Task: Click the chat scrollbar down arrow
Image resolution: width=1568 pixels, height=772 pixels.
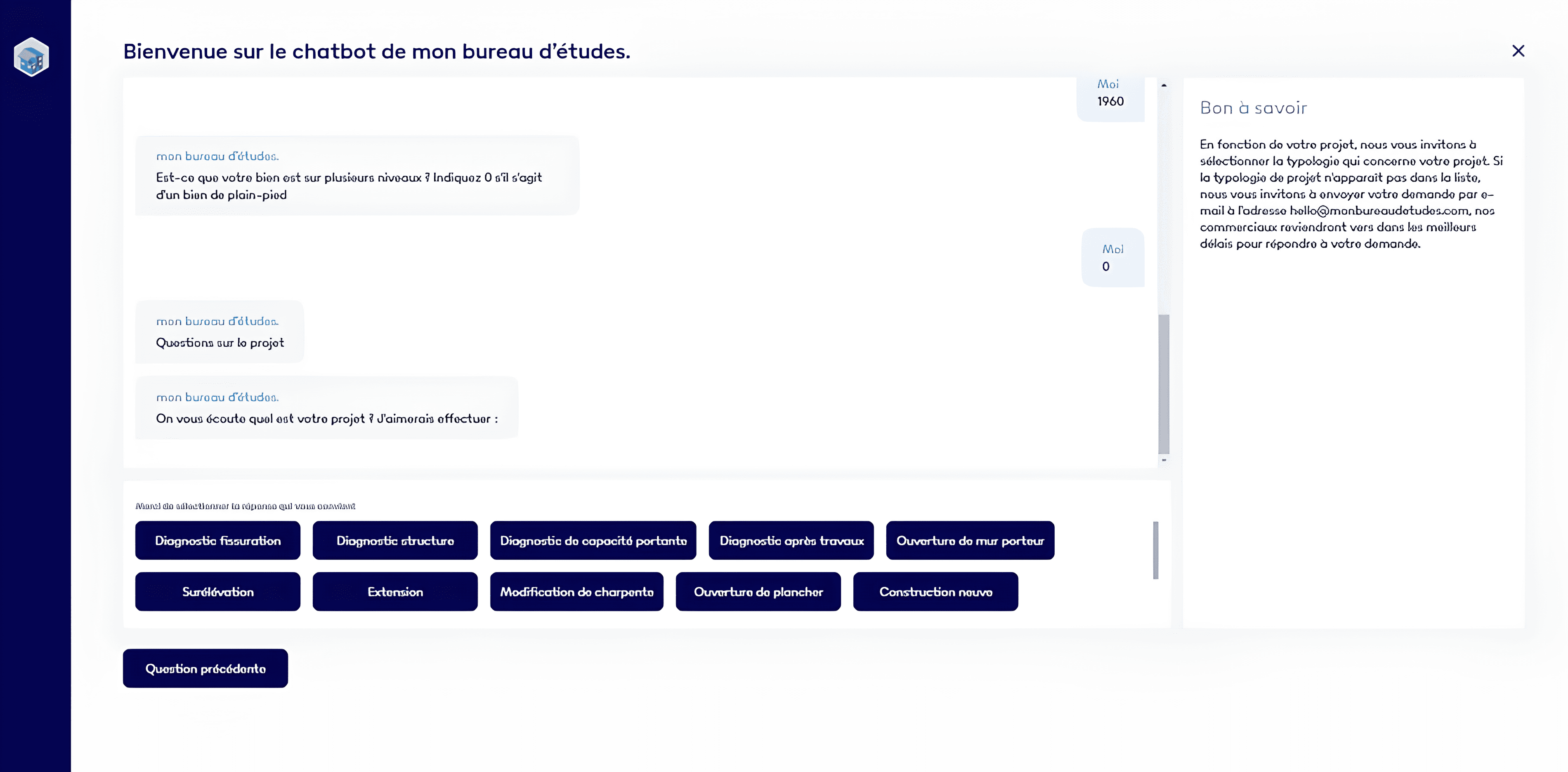Action: click(1164, 460)
